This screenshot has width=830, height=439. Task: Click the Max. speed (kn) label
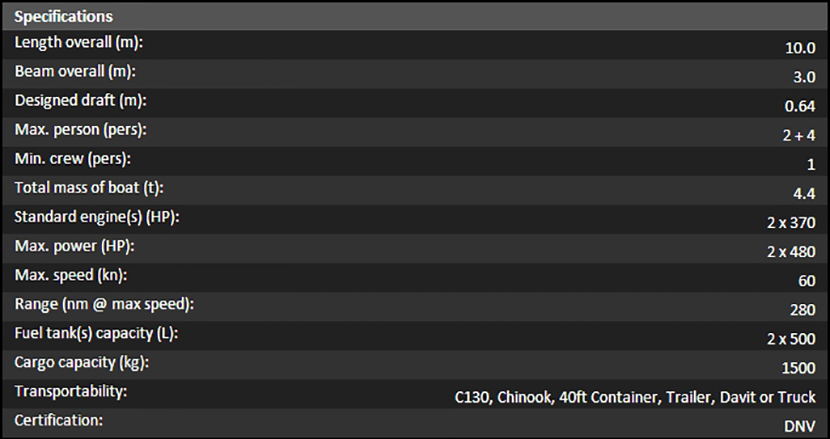[70, 275]
